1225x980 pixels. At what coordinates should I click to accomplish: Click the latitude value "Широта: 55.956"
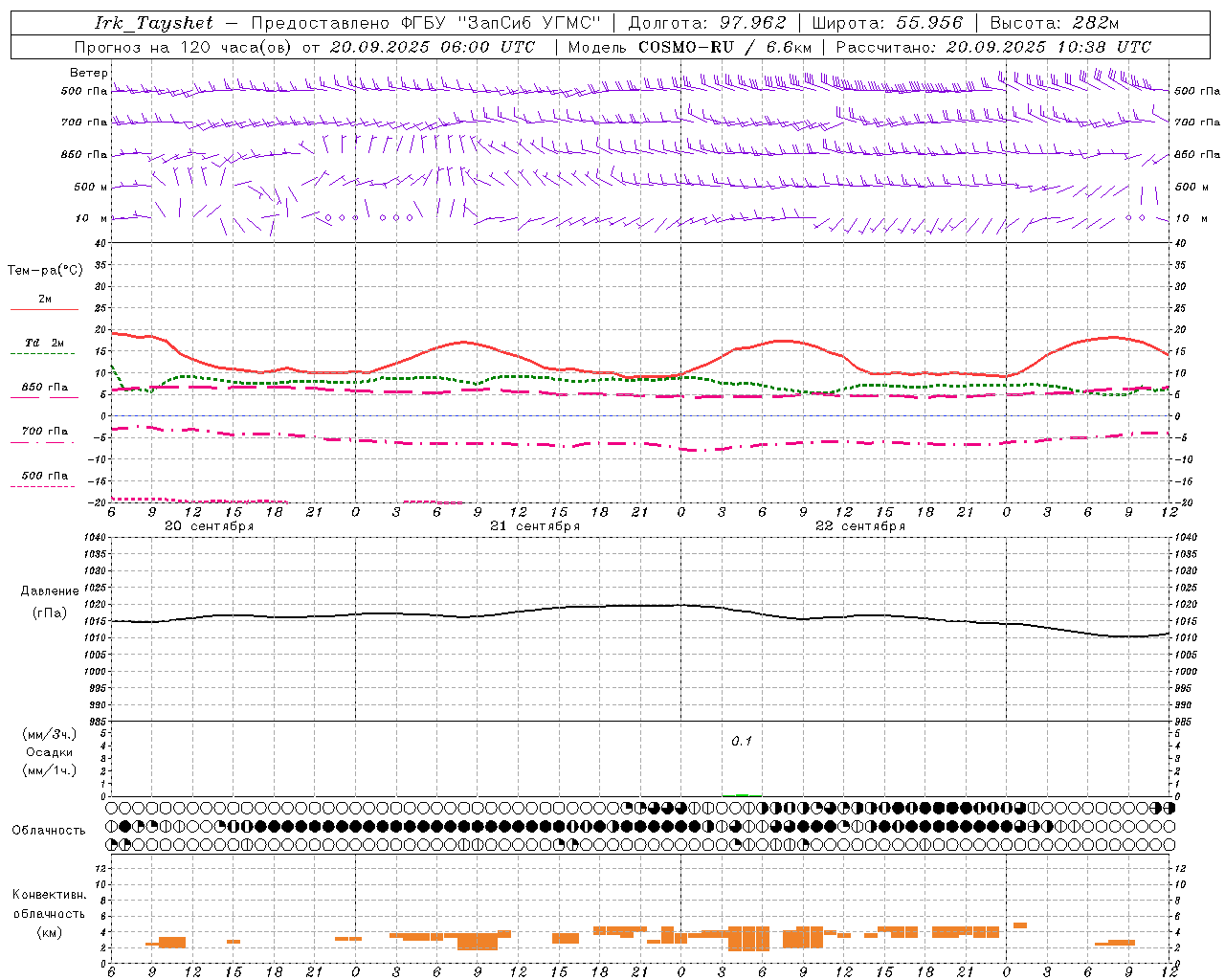tap(887, 23)
